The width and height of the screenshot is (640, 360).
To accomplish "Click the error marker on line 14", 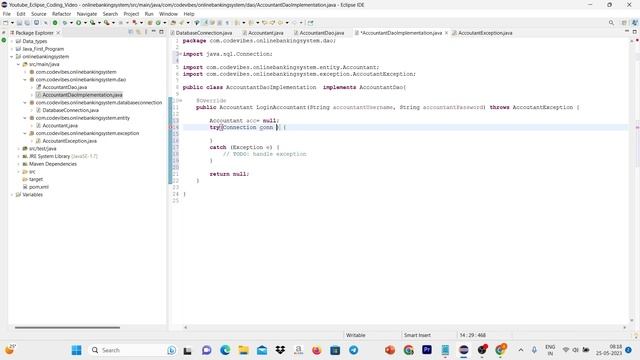I will 171,127.
